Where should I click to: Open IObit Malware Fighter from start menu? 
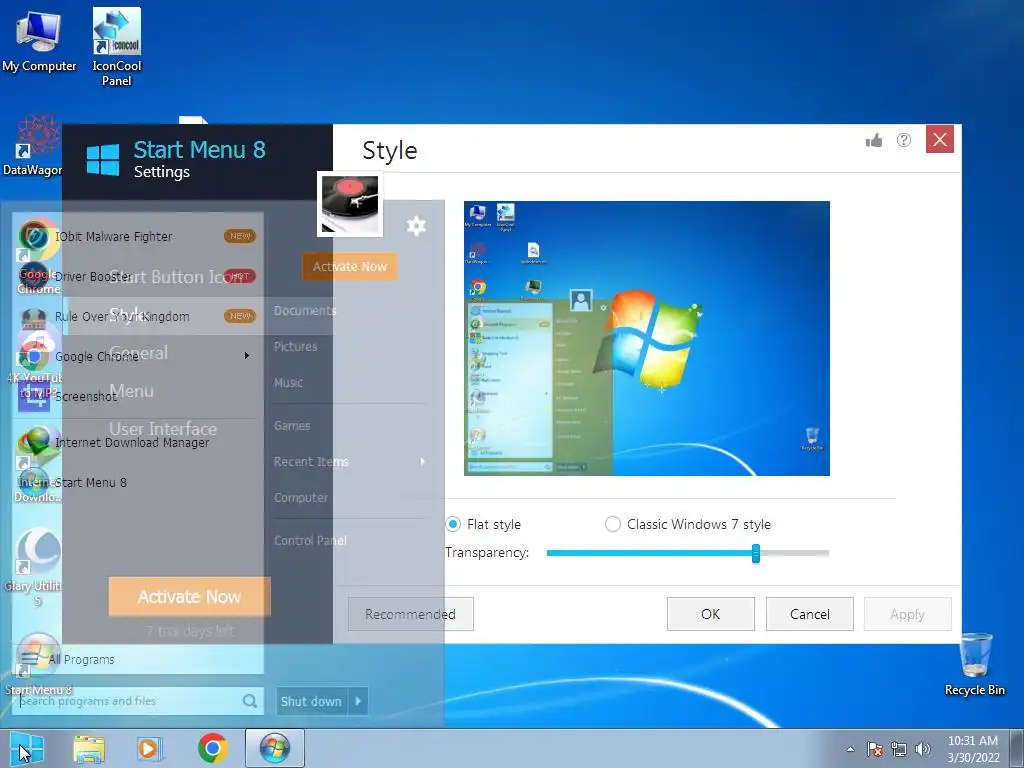138,236
